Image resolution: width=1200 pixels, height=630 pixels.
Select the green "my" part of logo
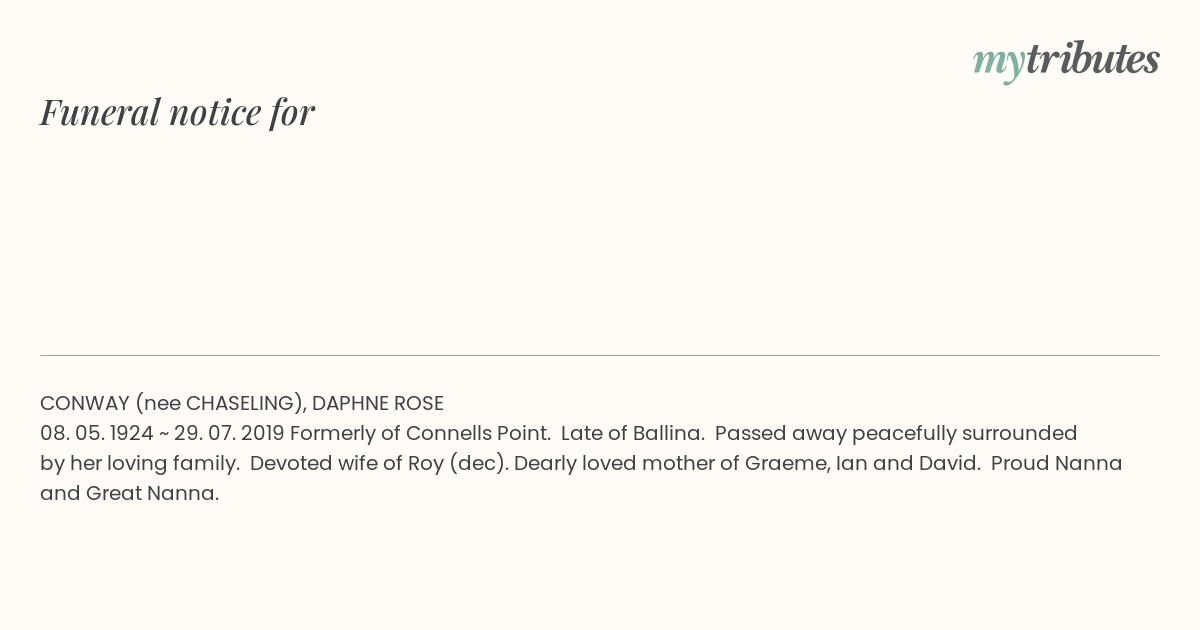click(999, 63)
